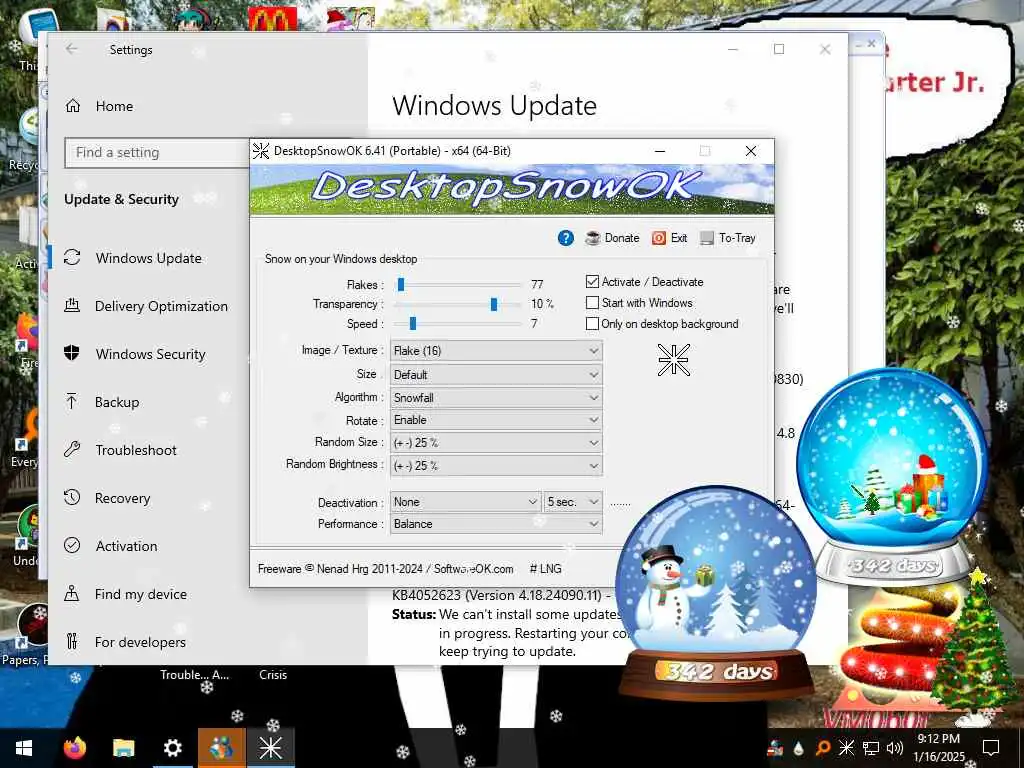Click the volume speaker tray icon

pyautogui.click(x=895, y=748)
